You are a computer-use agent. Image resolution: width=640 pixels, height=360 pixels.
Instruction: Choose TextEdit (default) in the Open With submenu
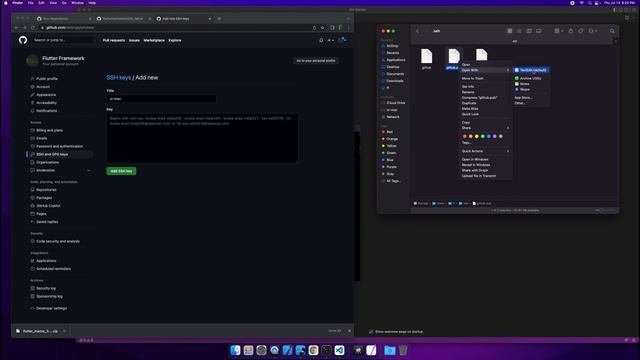coord(531,70)
